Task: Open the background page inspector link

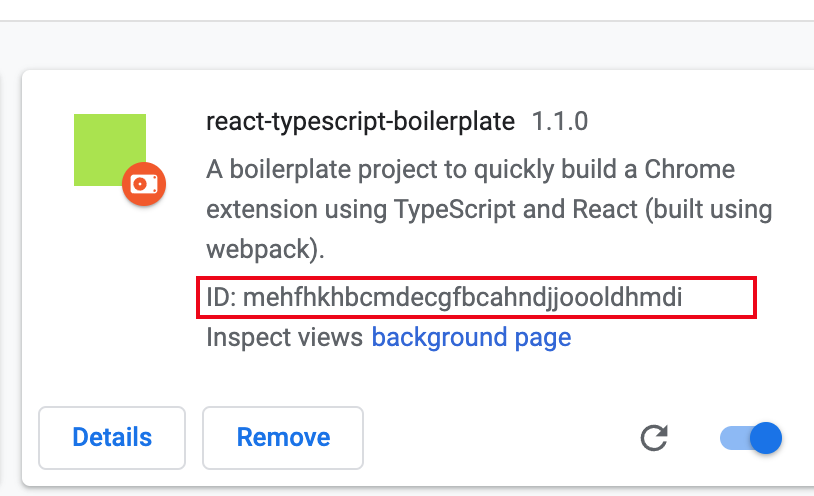Action: click(471, 338)
